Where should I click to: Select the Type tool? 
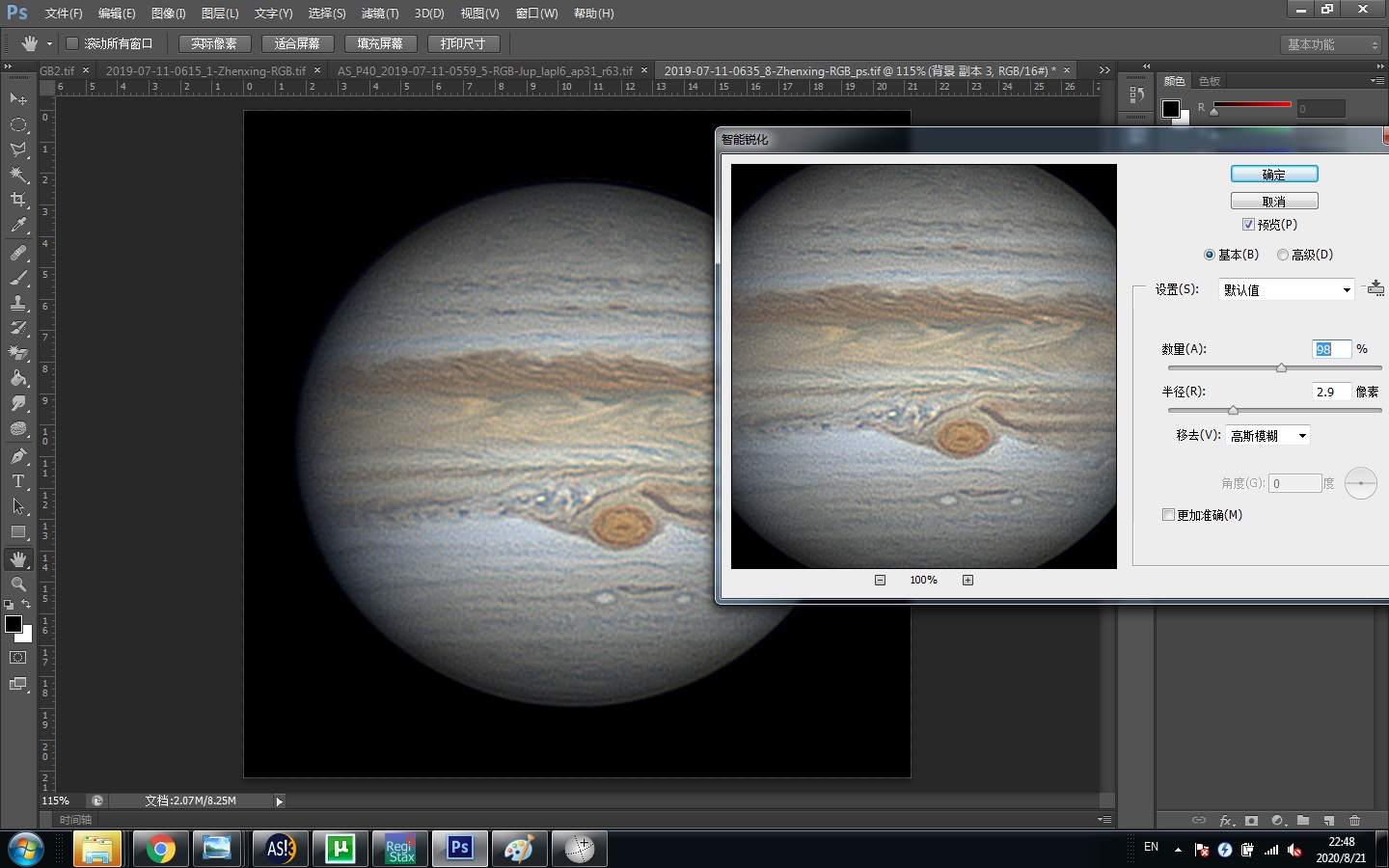[x=18, y=481]
